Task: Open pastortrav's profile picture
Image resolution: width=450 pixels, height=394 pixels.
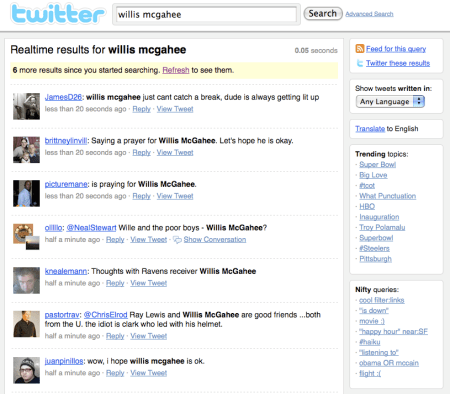Action: (x=26, y=324)
